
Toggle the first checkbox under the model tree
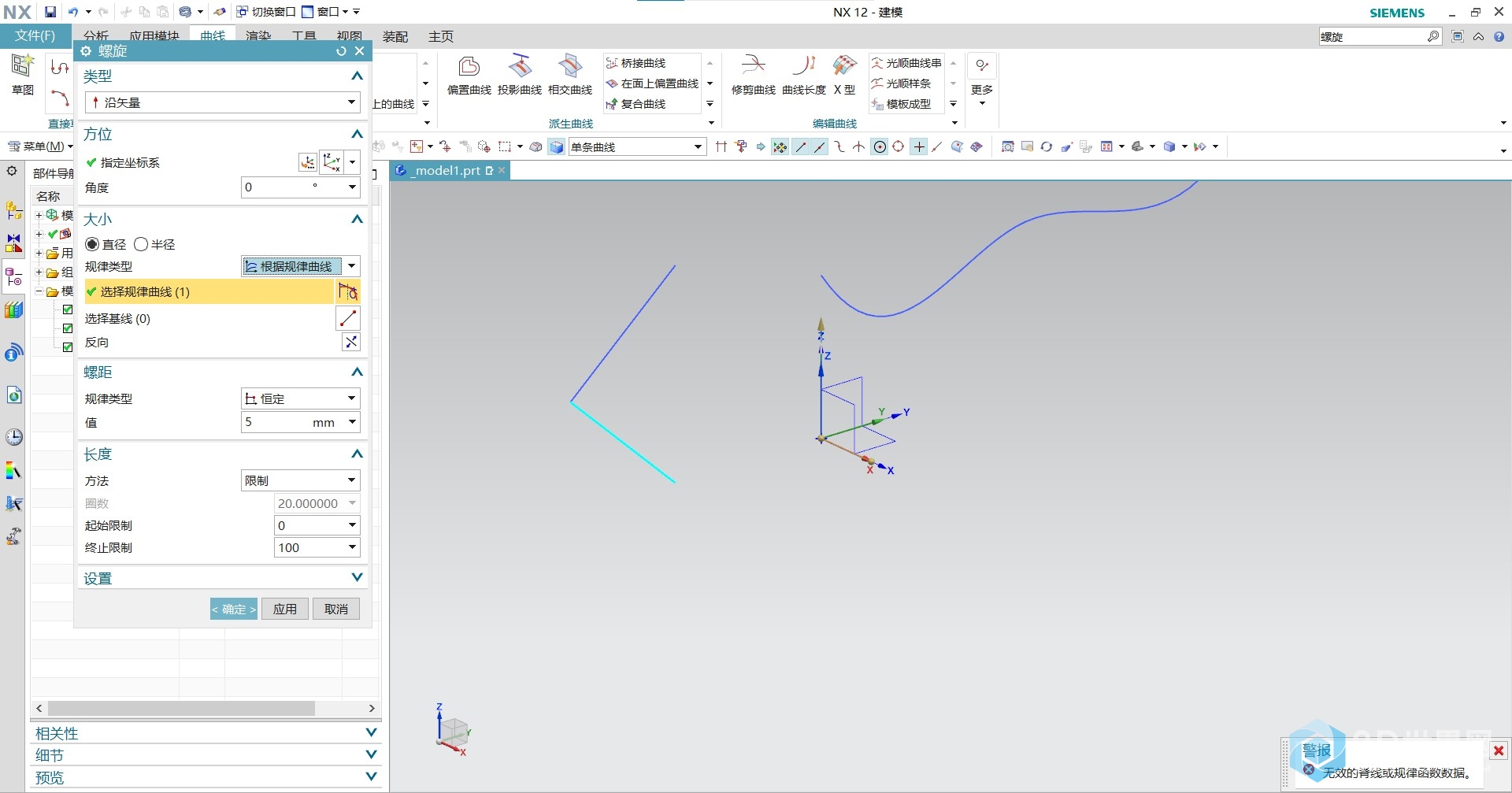[68, 309]
